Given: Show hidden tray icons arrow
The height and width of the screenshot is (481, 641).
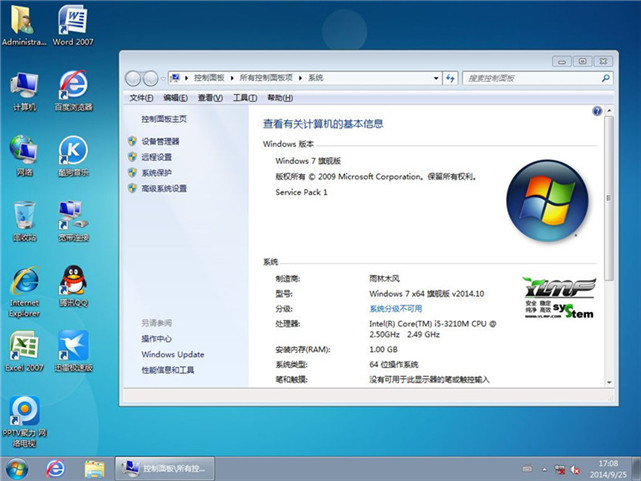Looking at the screenshot, I should (x=545, y=470).
